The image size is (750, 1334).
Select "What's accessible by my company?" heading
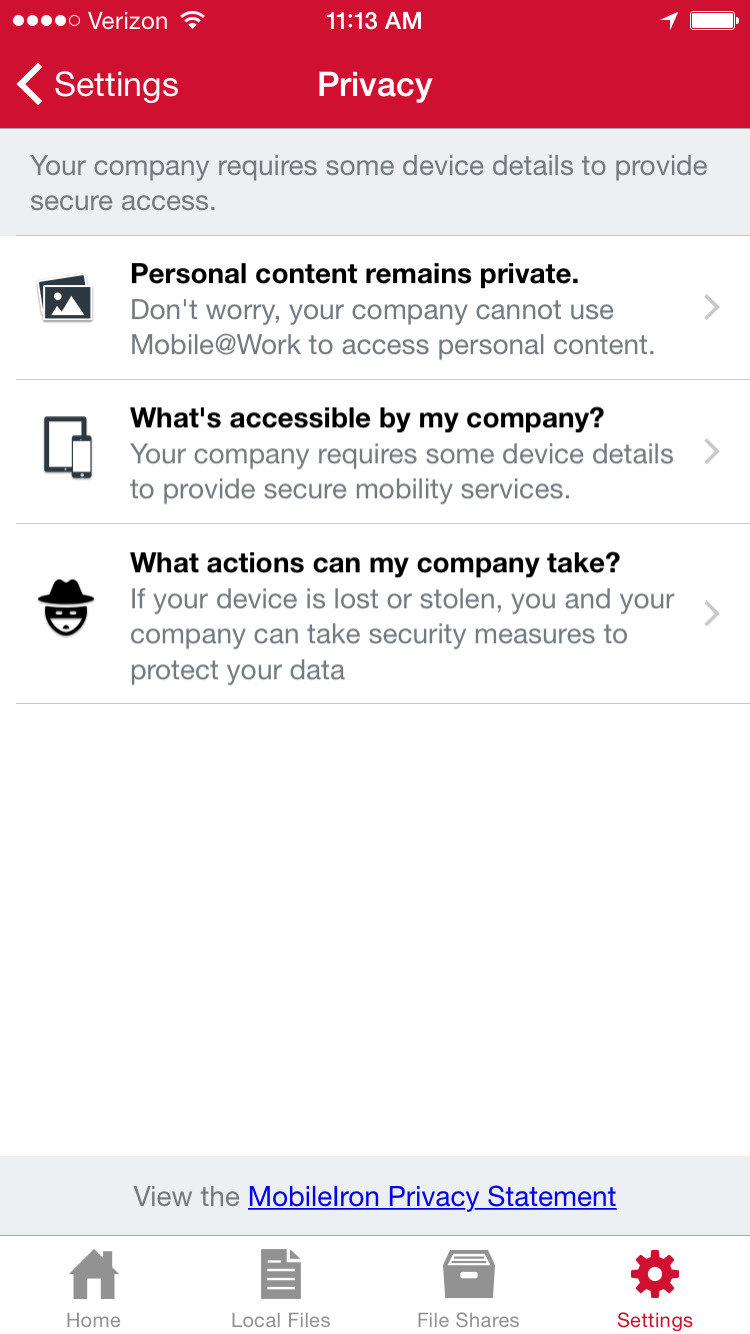click(x=367, y=417)
